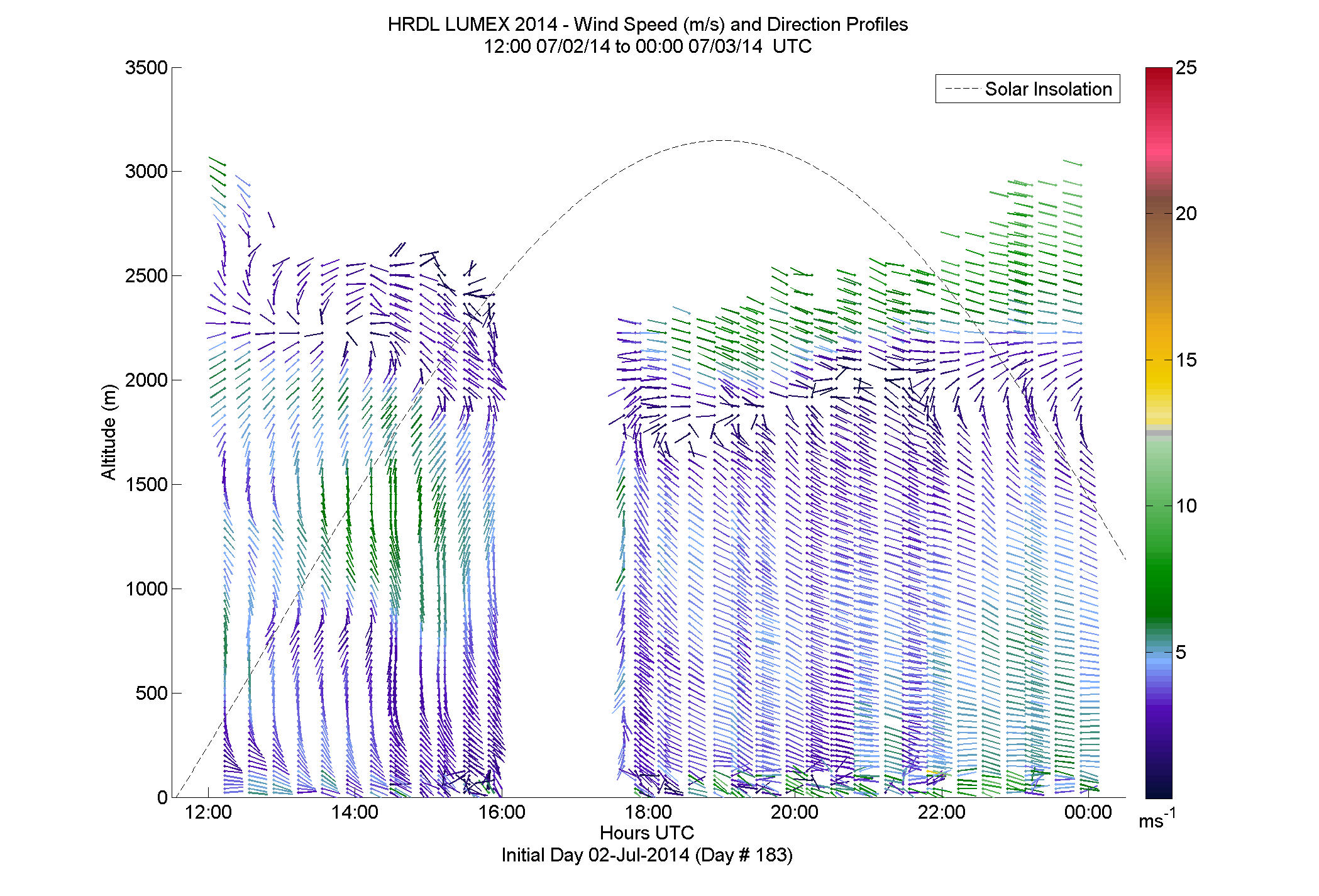This screenshot has height=896, width=1319.
Task: Click the 14:00 time tick label
Action: pyautogui.click(x=355, y=812)
